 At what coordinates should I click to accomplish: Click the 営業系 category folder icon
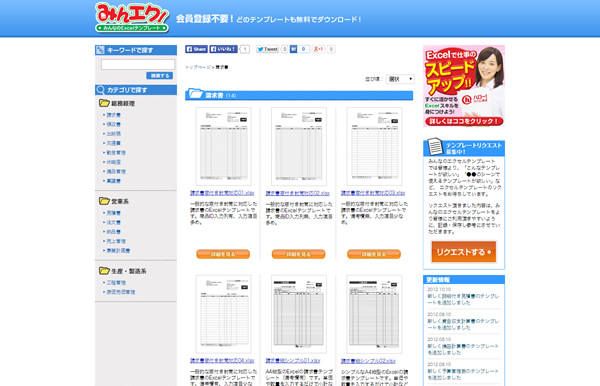point(104,201)
